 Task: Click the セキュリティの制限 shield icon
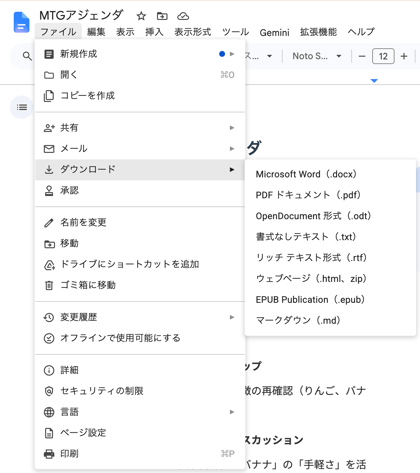pos(49,391)
